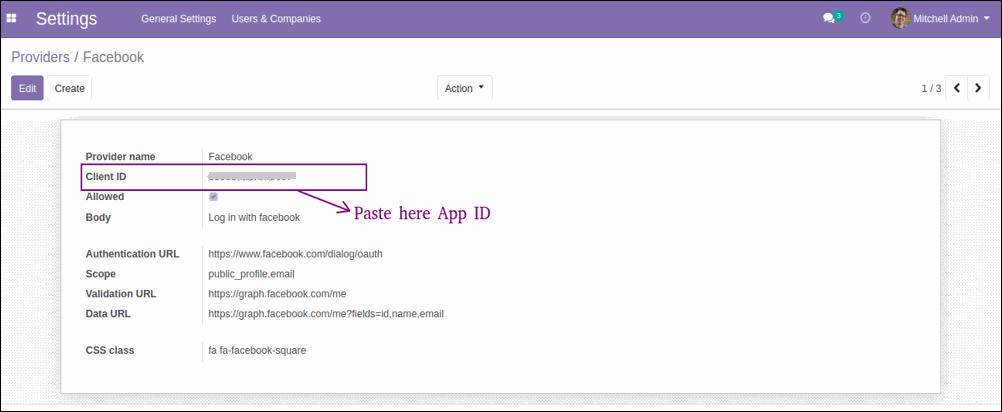Click the Scope public_profile,email value
Viewport: 1002px width, 412px height.
[251, 274]
